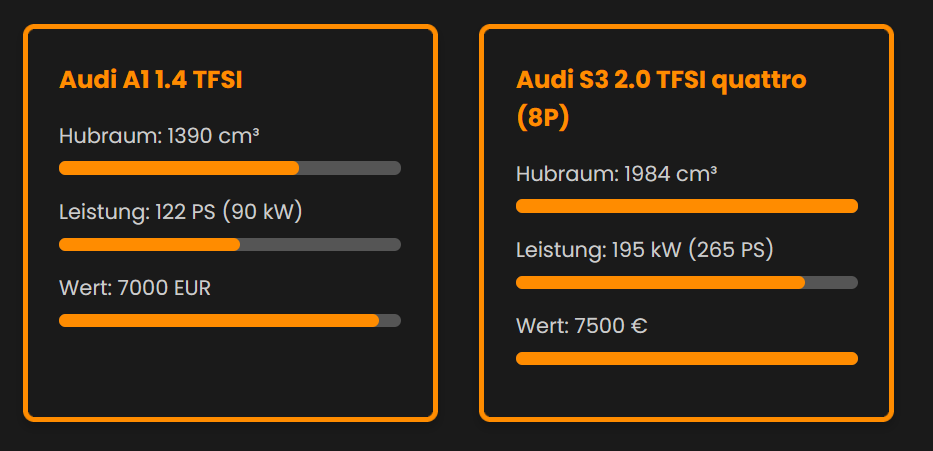This screenshot has width=933, height=451.
Task: Click the orange fill of S3 Leistung bar
Action: click(660, 282)
